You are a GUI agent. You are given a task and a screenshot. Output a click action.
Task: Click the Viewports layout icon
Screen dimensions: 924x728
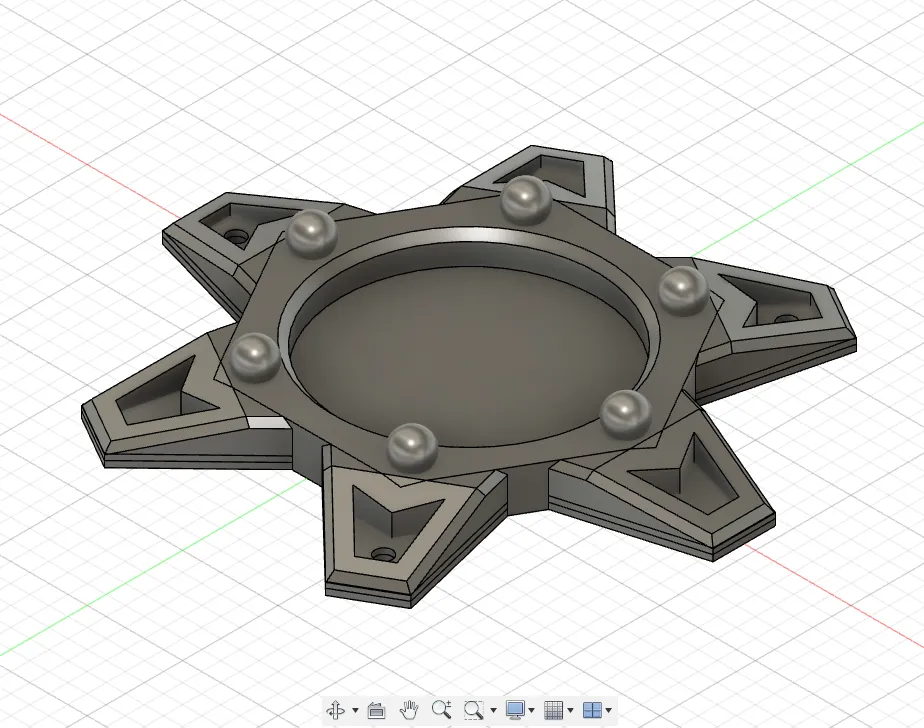click(592, 710)
